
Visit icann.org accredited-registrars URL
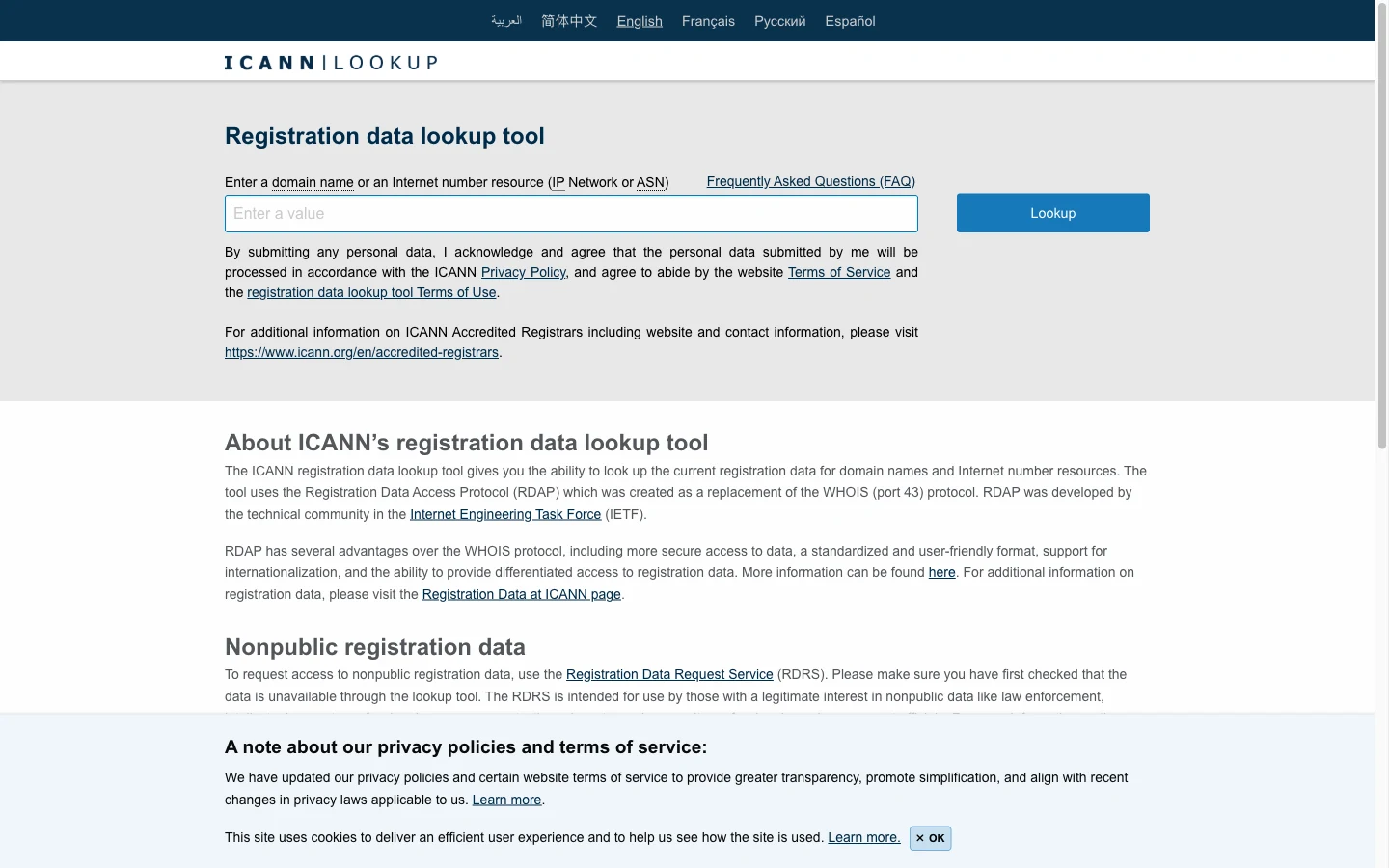pos(362,352)
